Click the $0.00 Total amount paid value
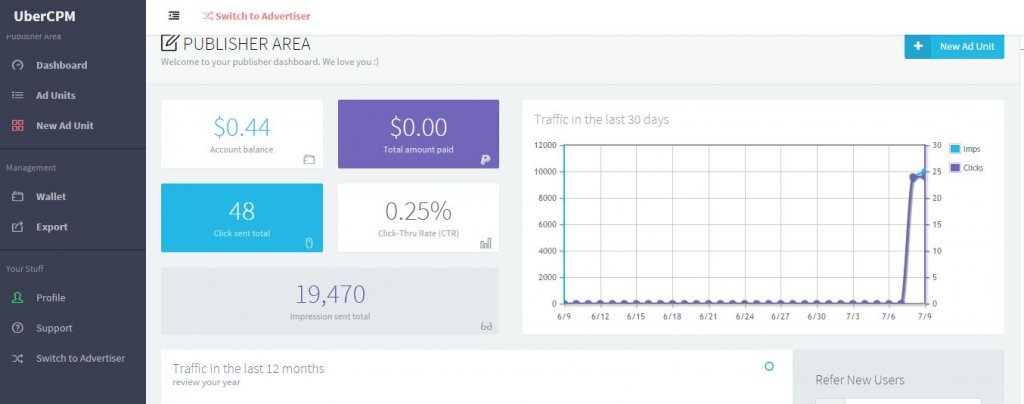 [419, 127]
